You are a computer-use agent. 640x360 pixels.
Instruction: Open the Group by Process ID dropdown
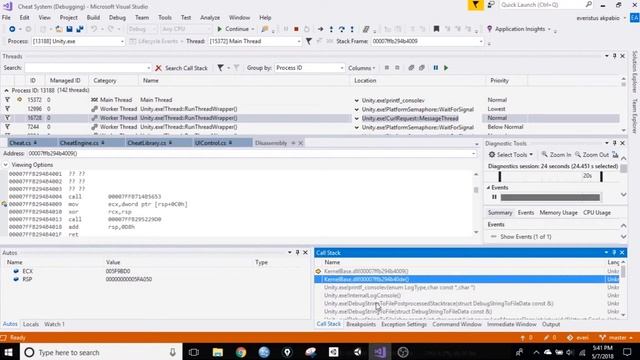click(309, 68)
